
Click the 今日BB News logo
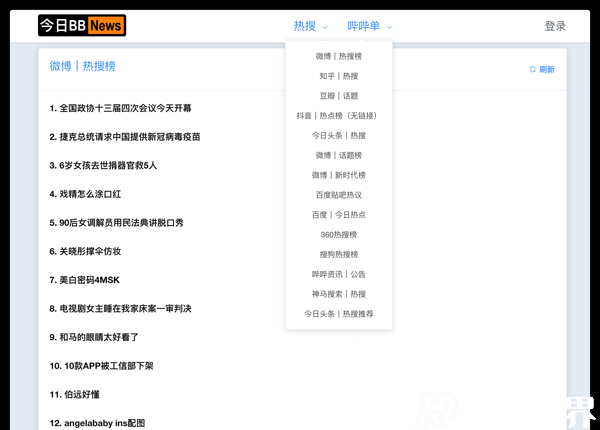82,26
